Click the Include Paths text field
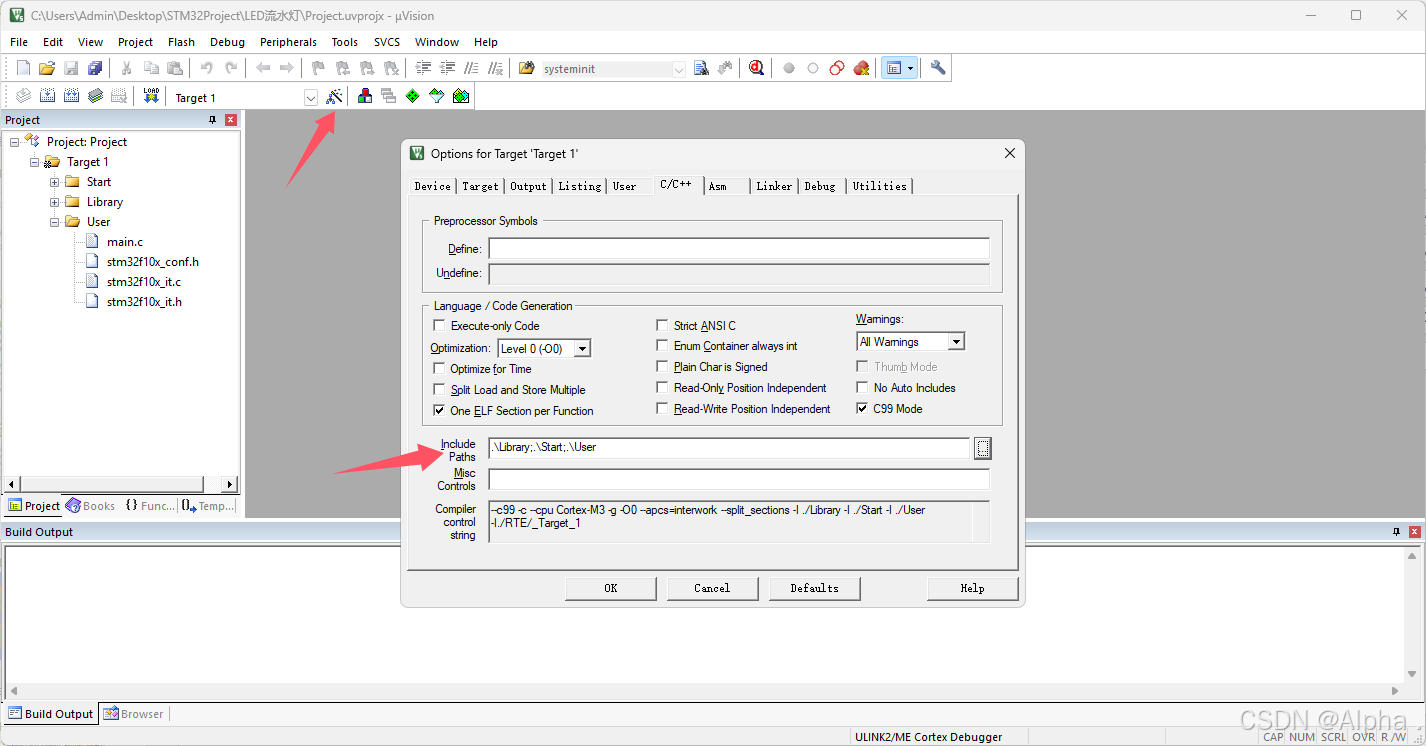This screenshot has width=1426, height=746. [729, 448]
